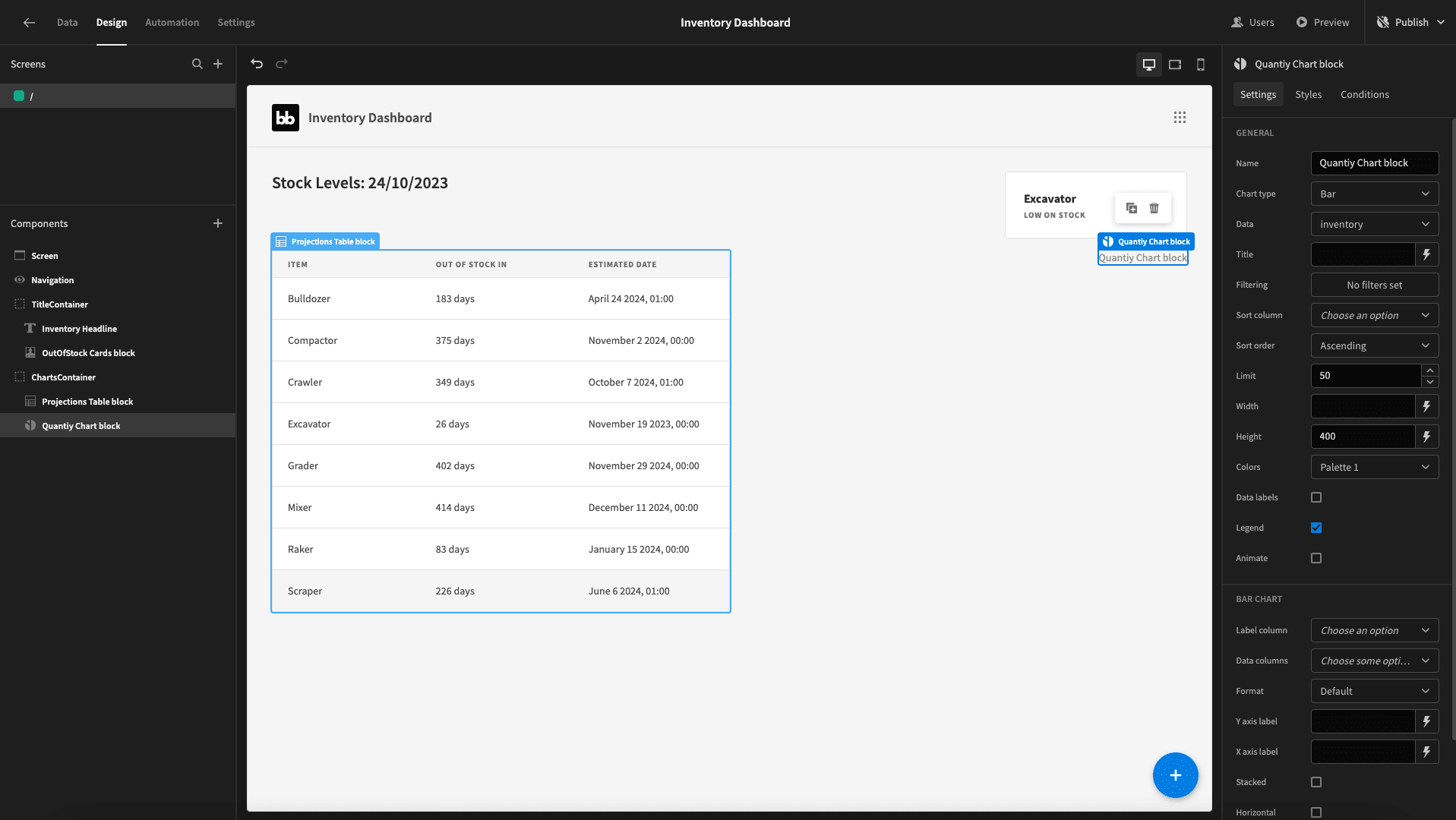Click lightning binding icon for X axis label

[x=1427, y=752]
